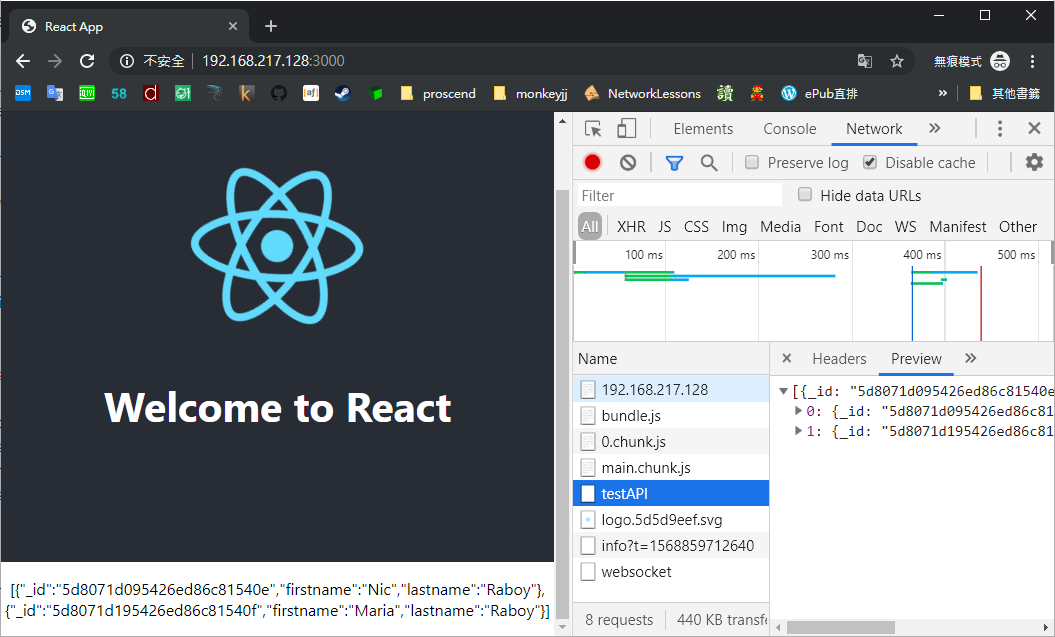Open the 其他書籤 bookmarks folder
1055x637 pixels.
(x=1005, y=93)
